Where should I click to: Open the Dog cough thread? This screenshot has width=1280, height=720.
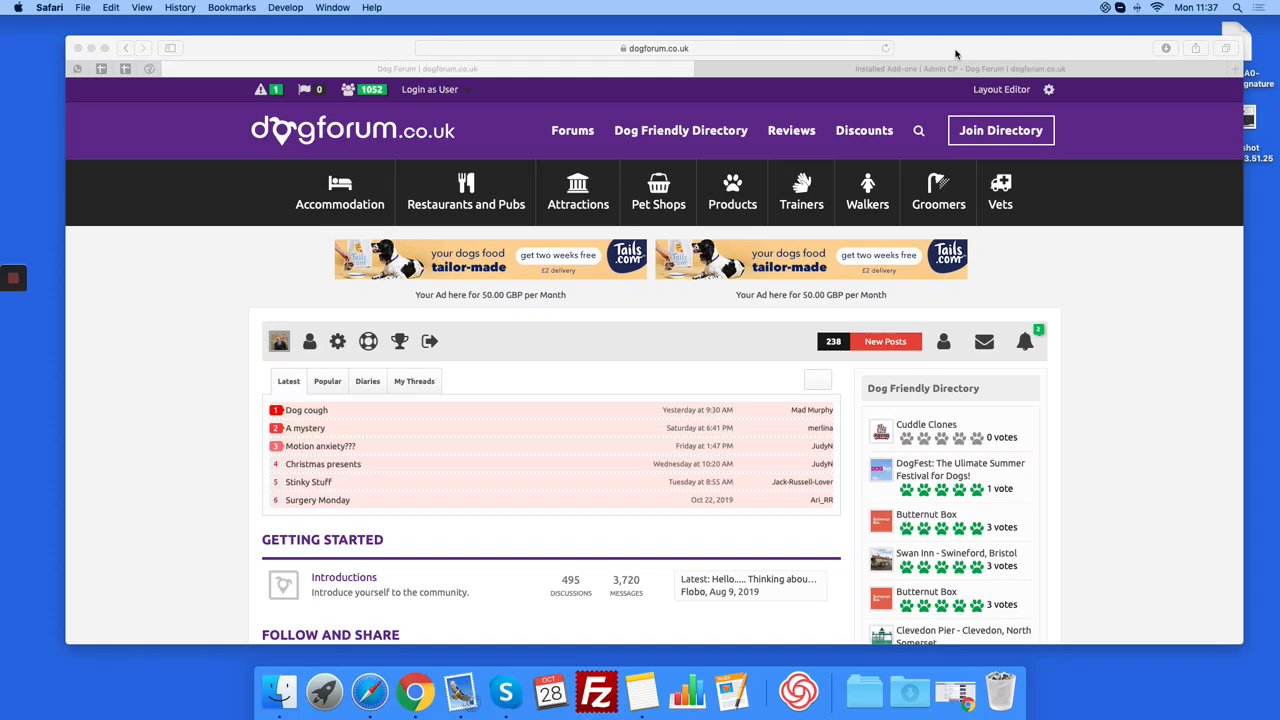coord(306,410)
